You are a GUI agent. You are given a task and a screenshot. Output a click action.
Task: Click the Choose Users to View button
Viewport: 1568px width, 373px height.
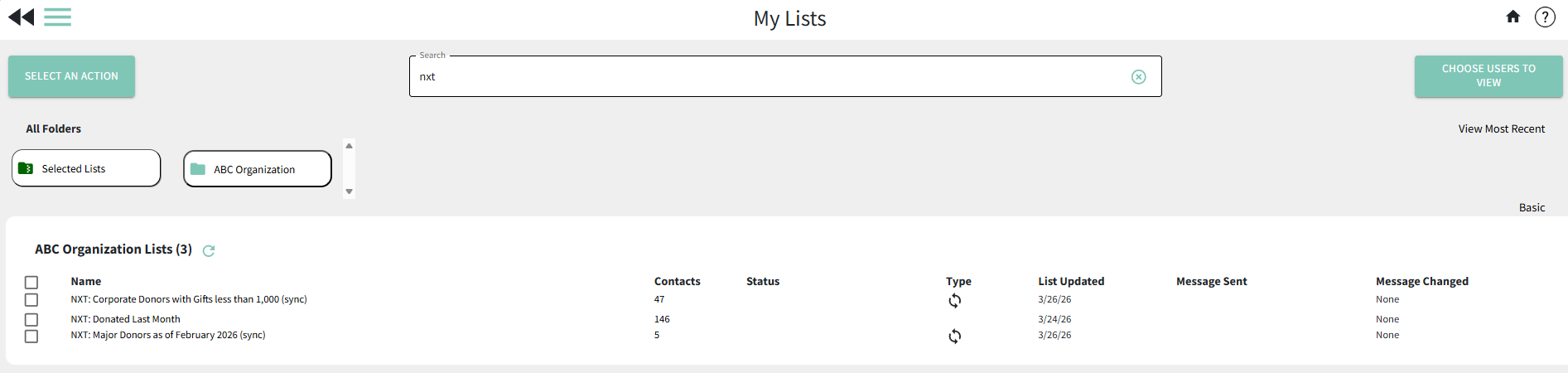pyautogui.click(x=1488, y=76)
